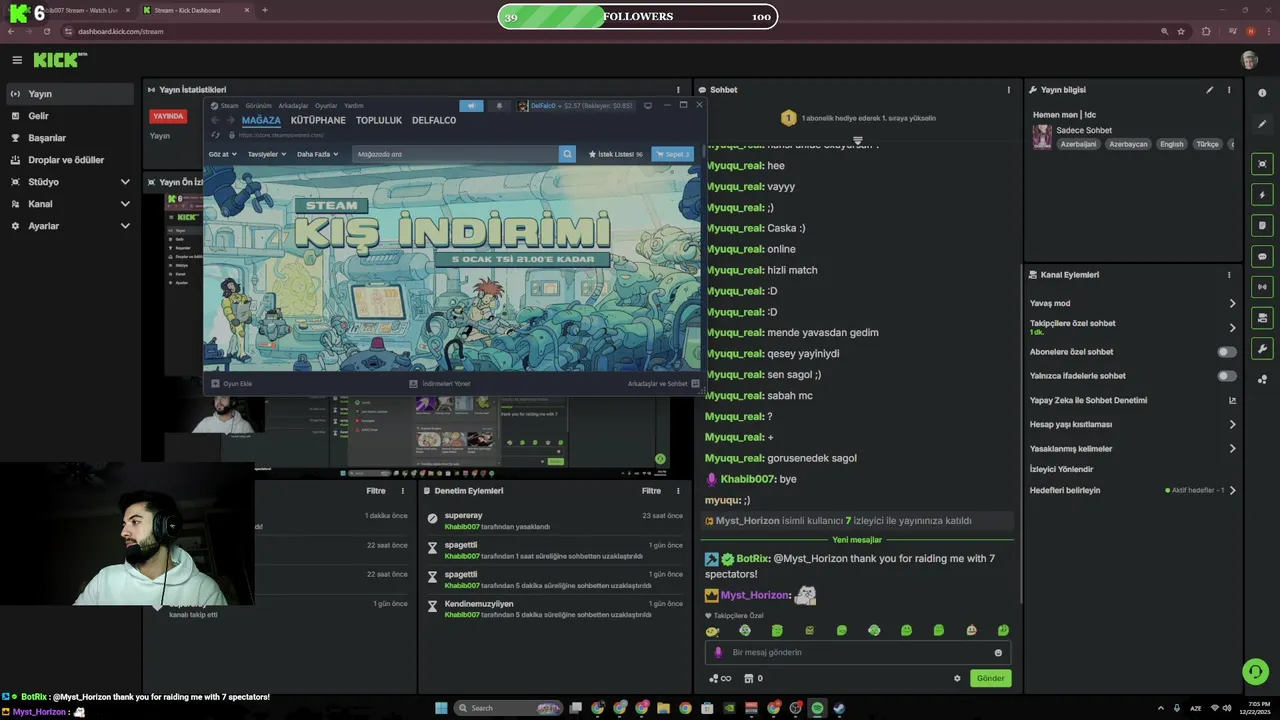Click Kış İndirimi Steam sale banner

(452, 268)
